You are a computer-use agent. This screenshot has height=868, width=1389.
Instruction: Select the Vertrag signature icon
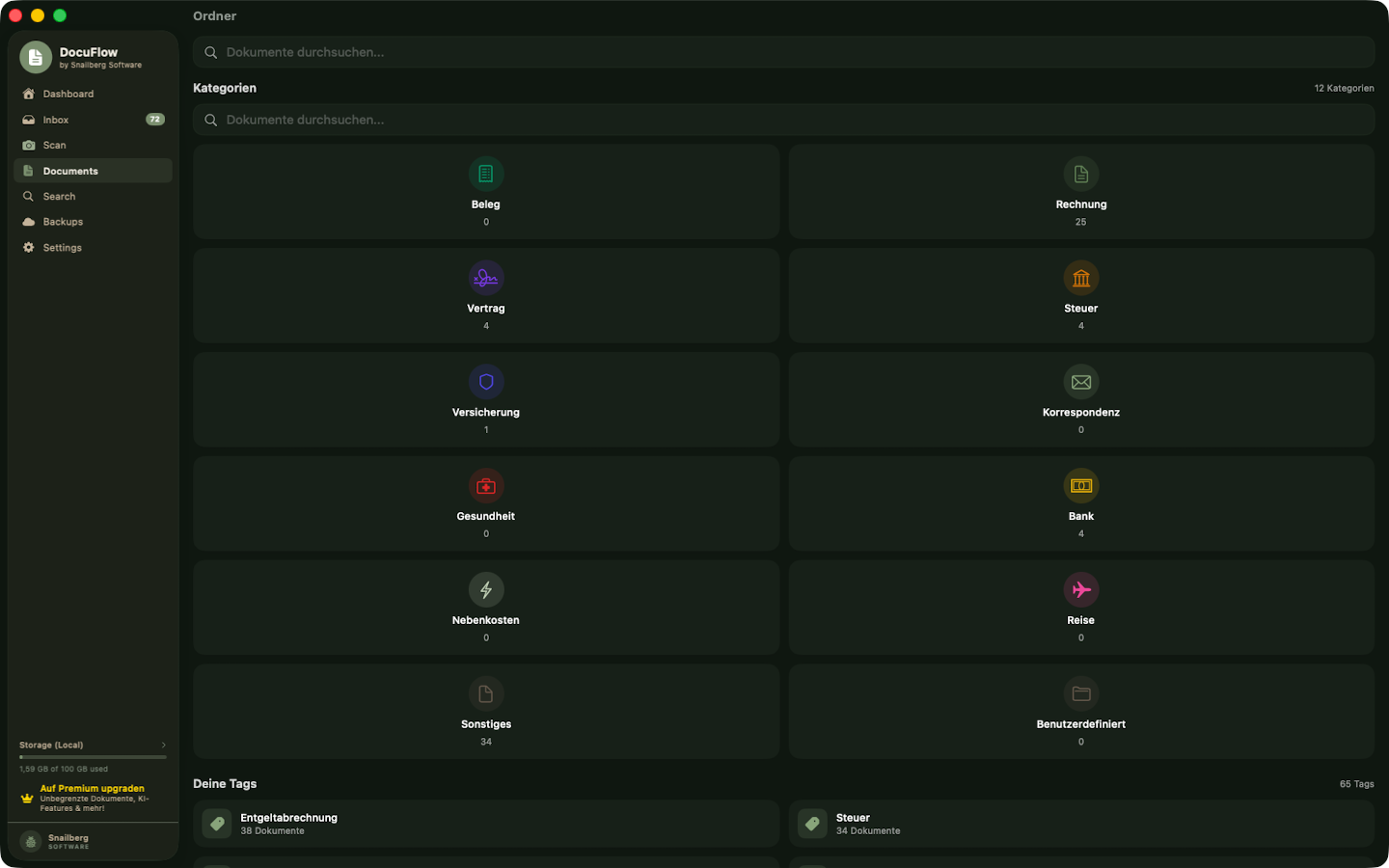point(486,278)
